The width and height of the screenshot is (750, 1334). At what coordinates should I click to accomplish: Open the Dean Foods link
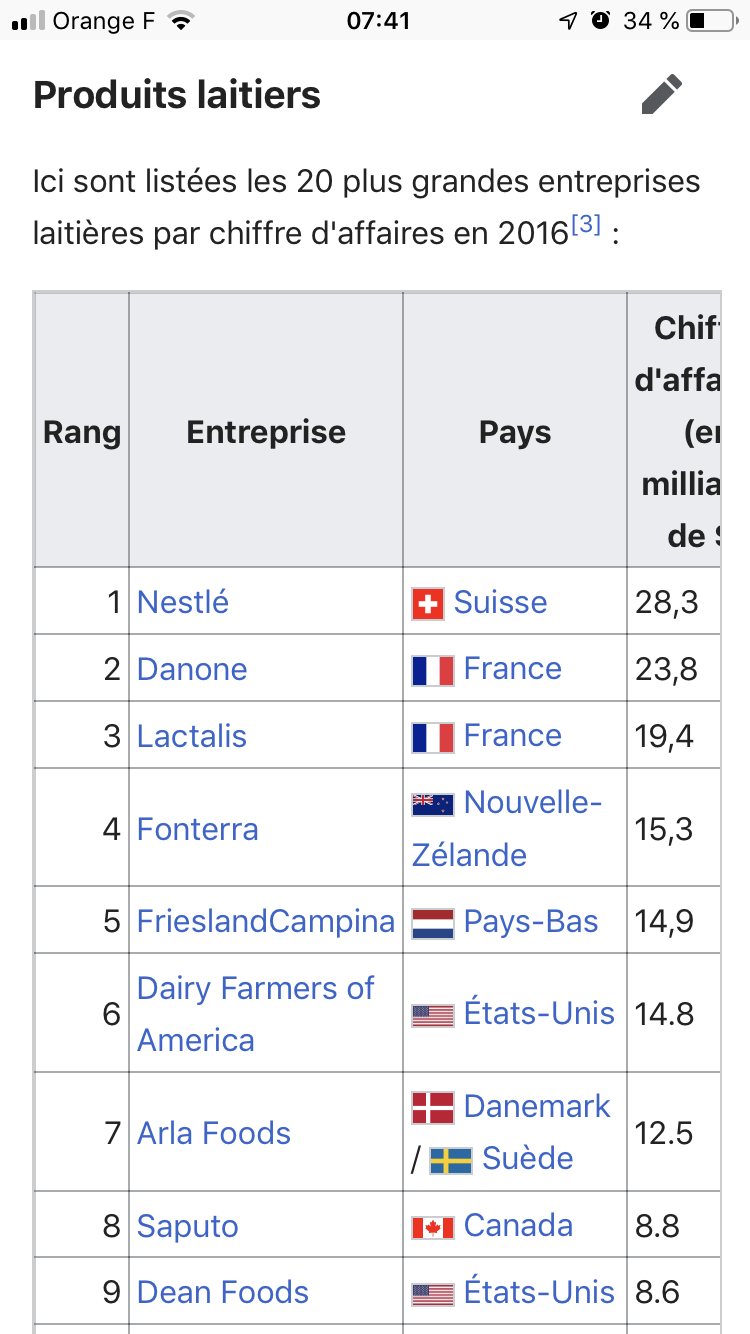223,1292
